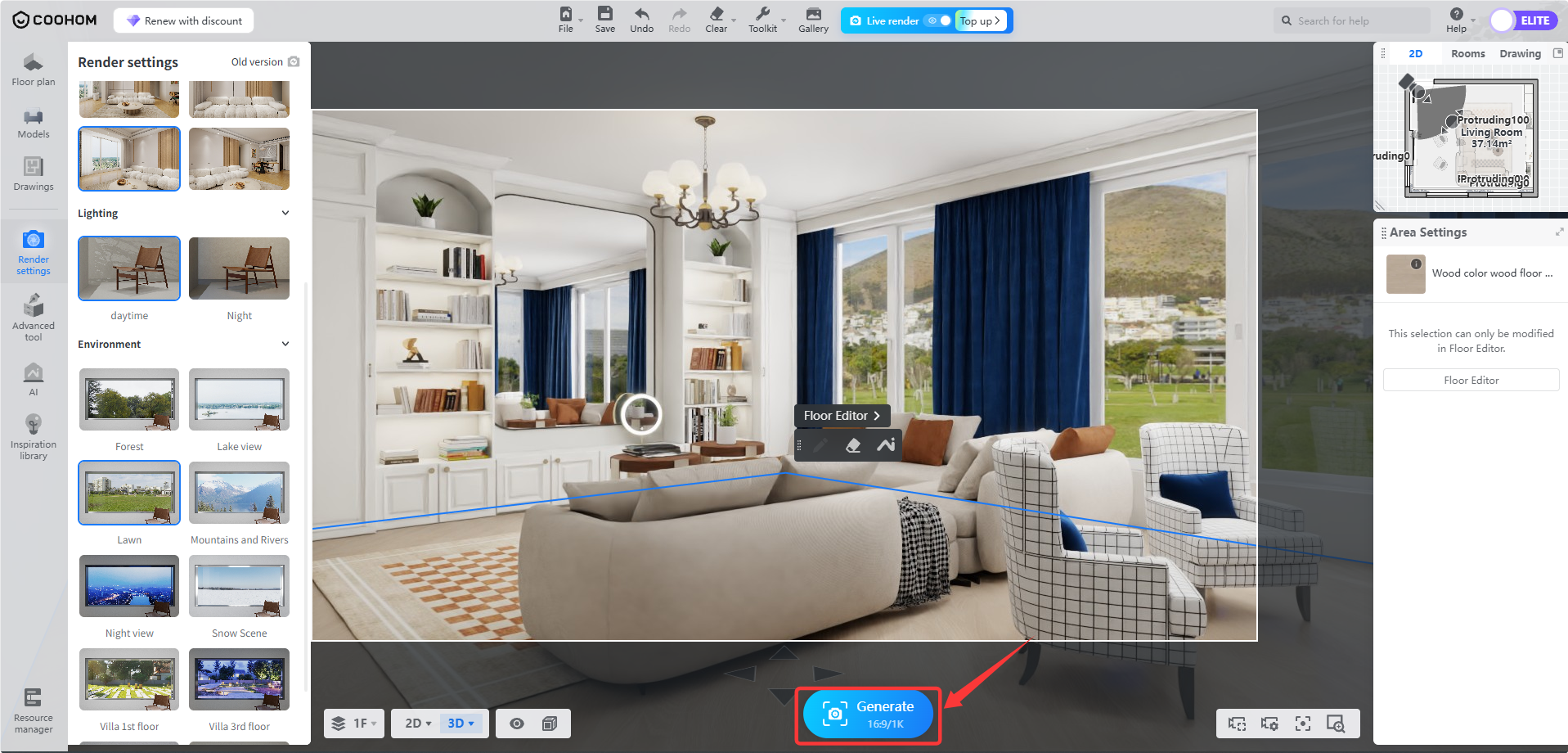Switch to the Rooms tab

(x=1468, y=53)
